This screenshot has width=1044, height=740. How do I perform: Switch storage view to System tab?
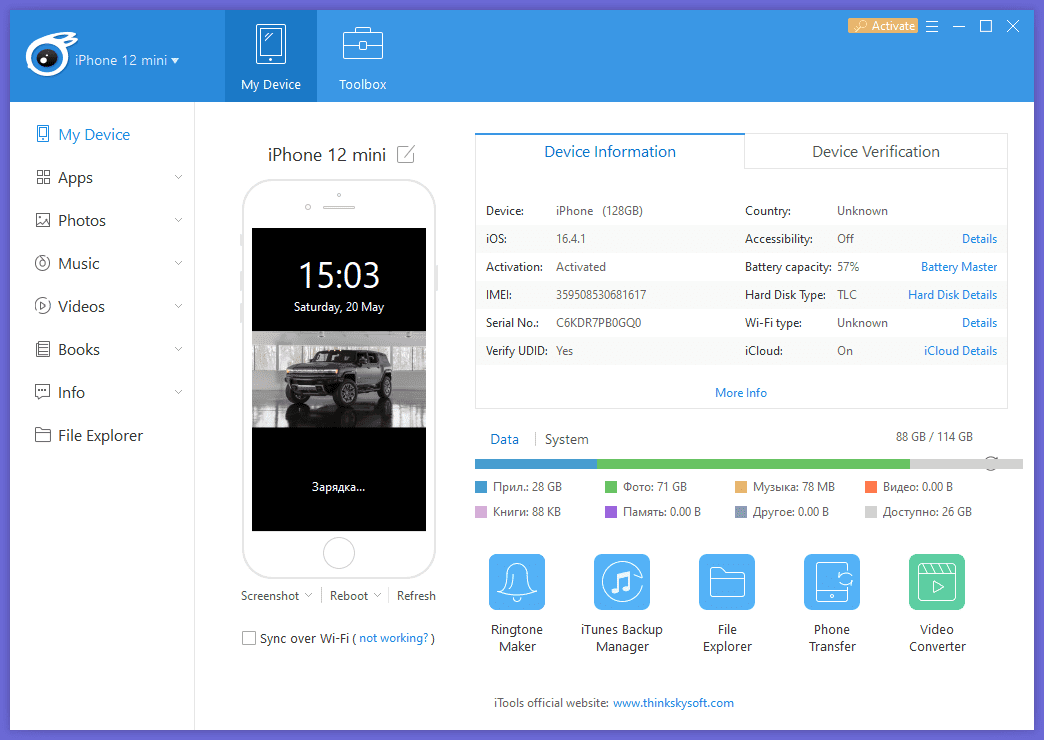coord(567,439)
